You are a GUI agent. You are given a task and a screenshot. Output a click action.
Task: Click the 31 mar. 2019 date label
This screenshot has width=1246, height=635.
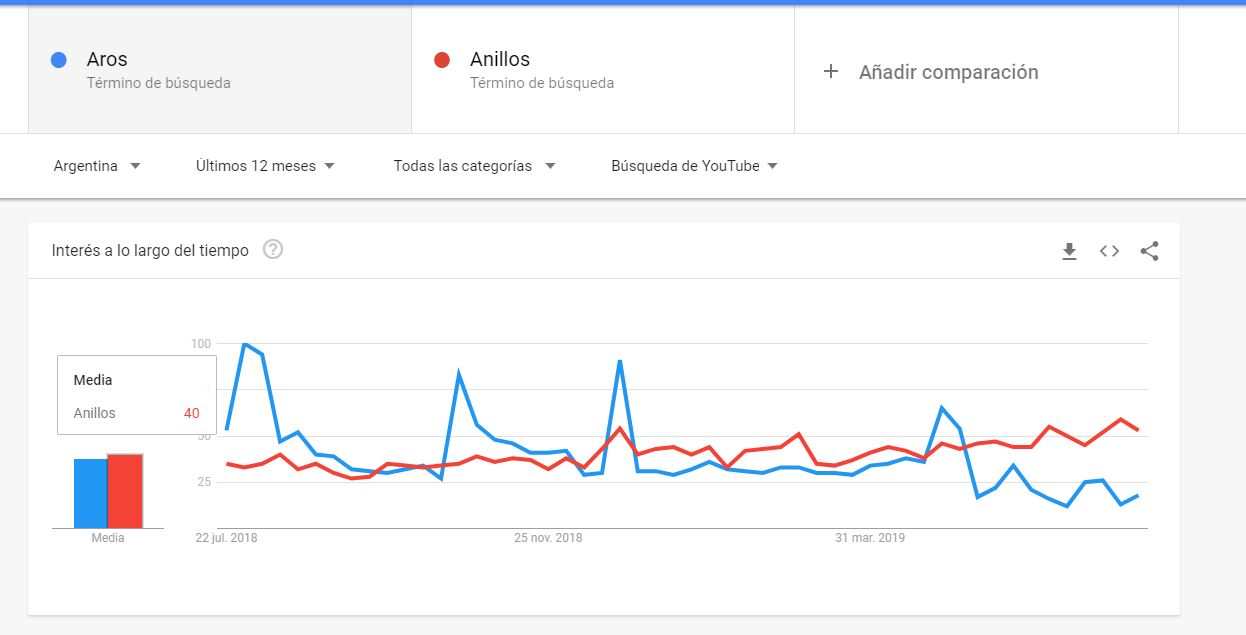870,538
